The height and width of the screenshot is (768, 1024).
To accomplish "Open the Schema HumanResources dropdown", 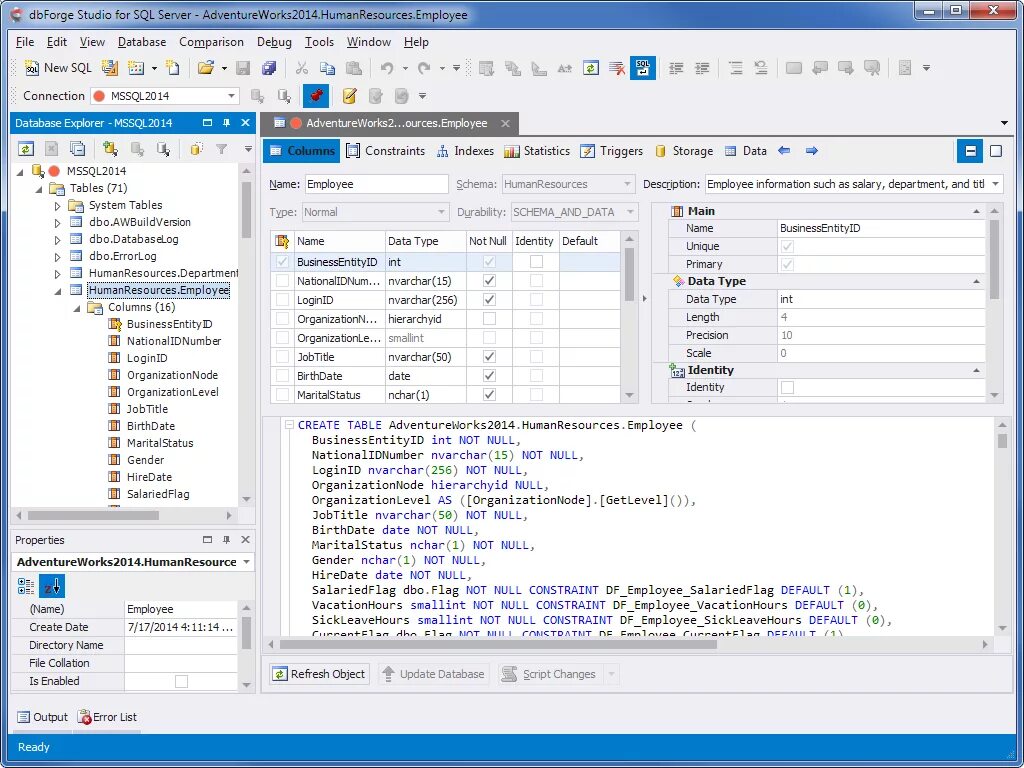I will click(628, 184).
